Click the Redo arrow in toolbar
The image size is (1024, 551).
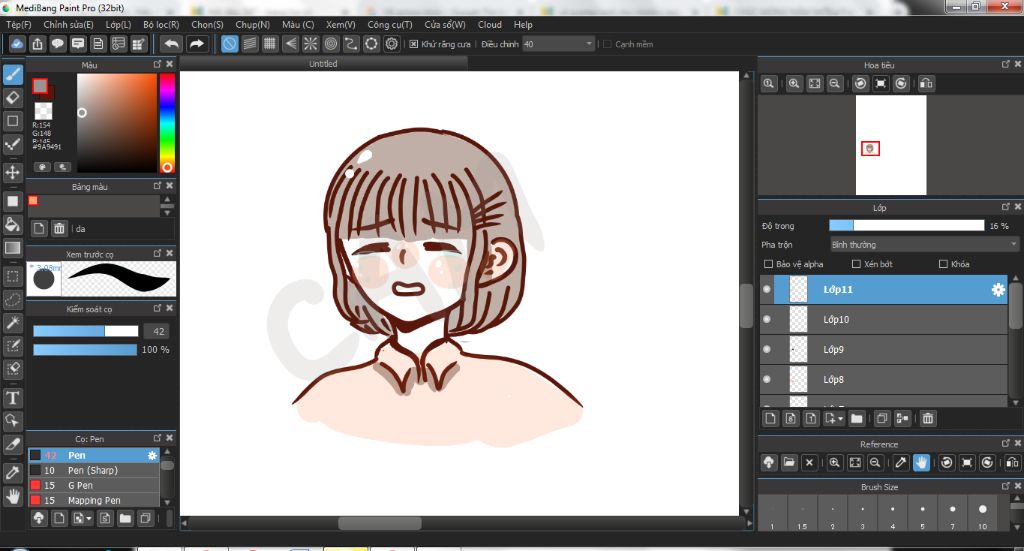[x=196, y=44]
